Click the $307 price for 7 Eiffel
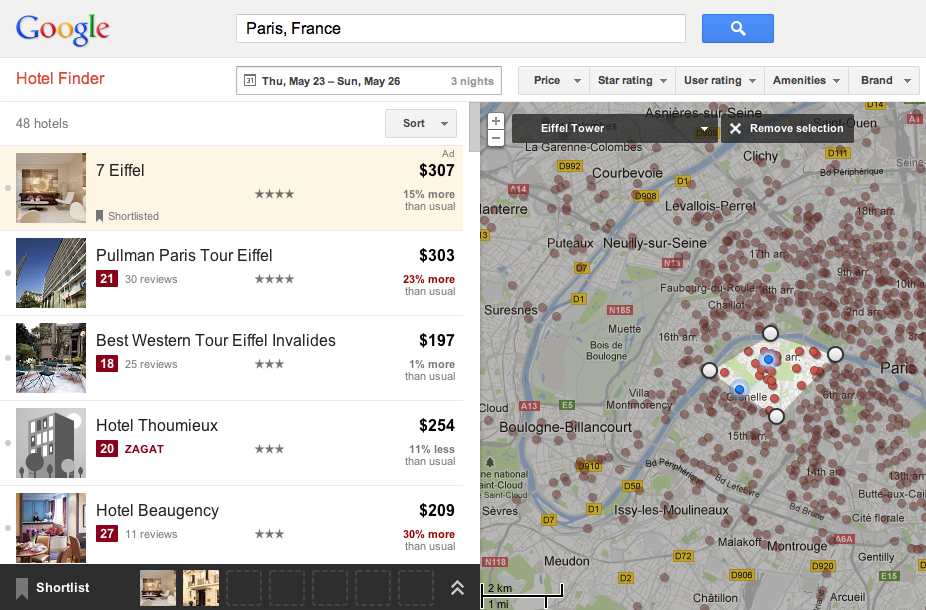 tap(437, 171)
